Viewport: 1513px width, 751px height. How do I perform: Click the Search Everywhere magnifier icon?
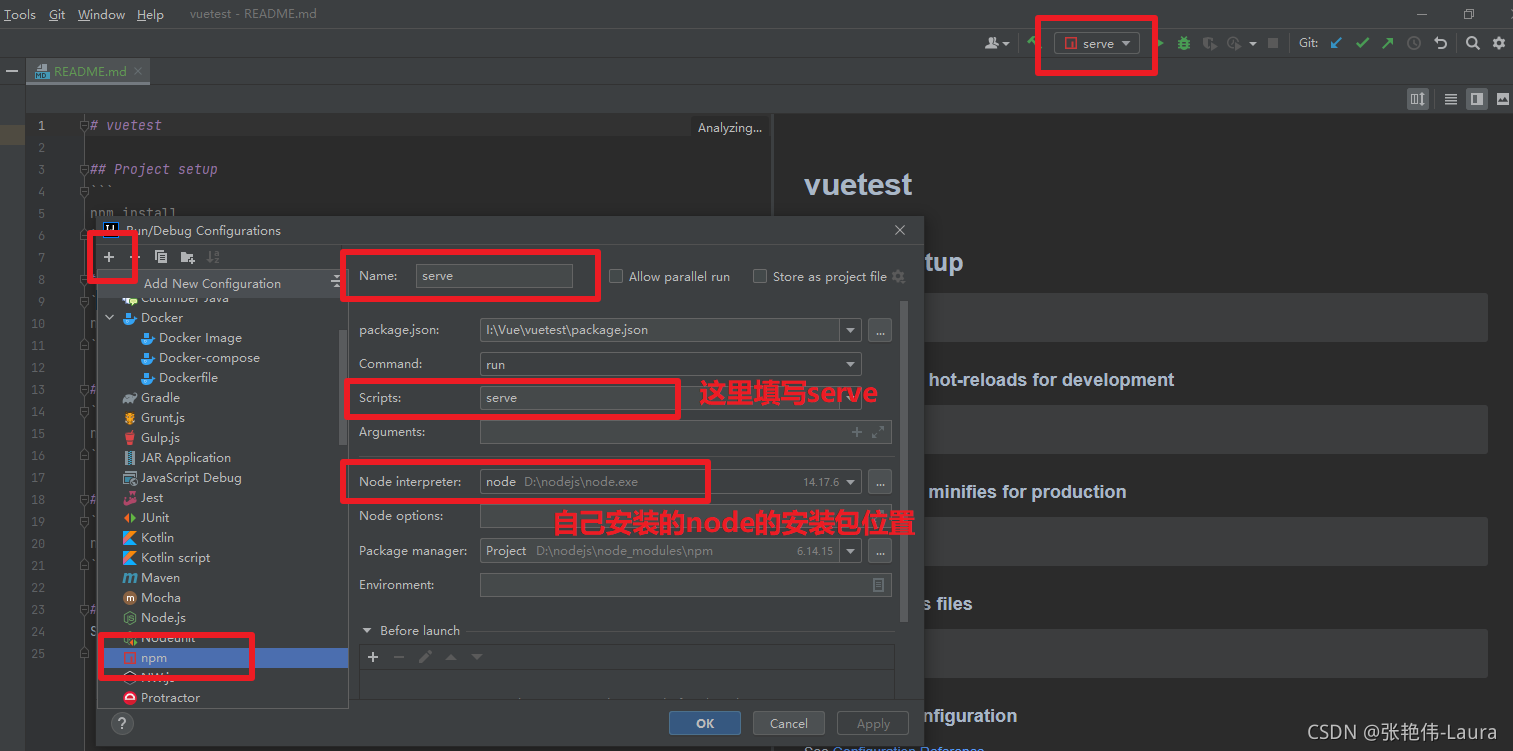click(x=1473, y=43)
